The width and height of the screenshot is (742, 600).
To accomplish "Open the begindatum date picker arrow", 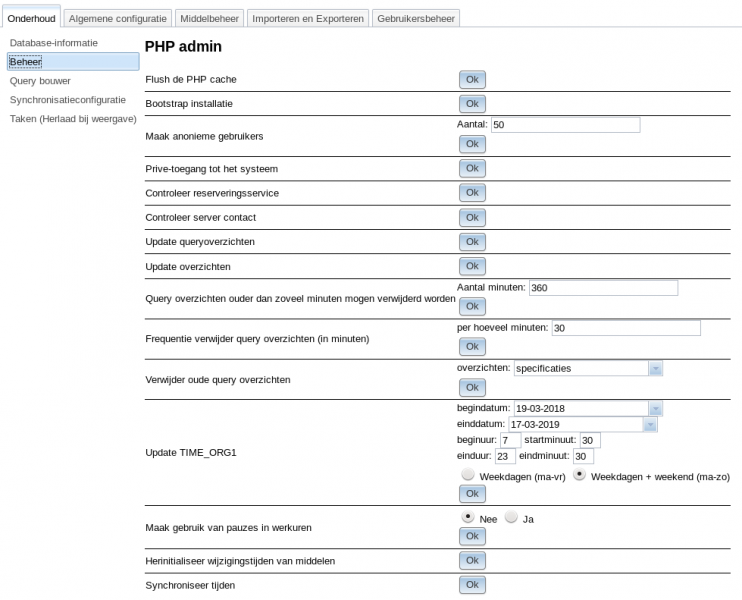I will pos(655,408).
